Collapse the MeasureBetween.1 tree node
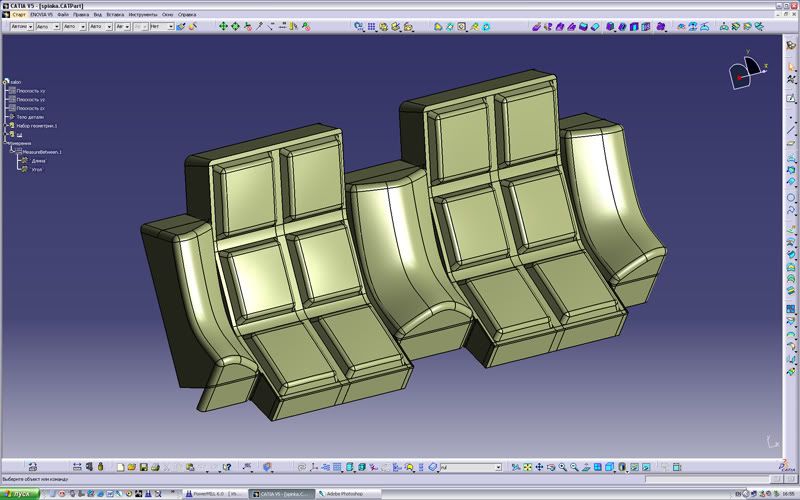Screen dimensions: 800x500 tap(13, 152)
